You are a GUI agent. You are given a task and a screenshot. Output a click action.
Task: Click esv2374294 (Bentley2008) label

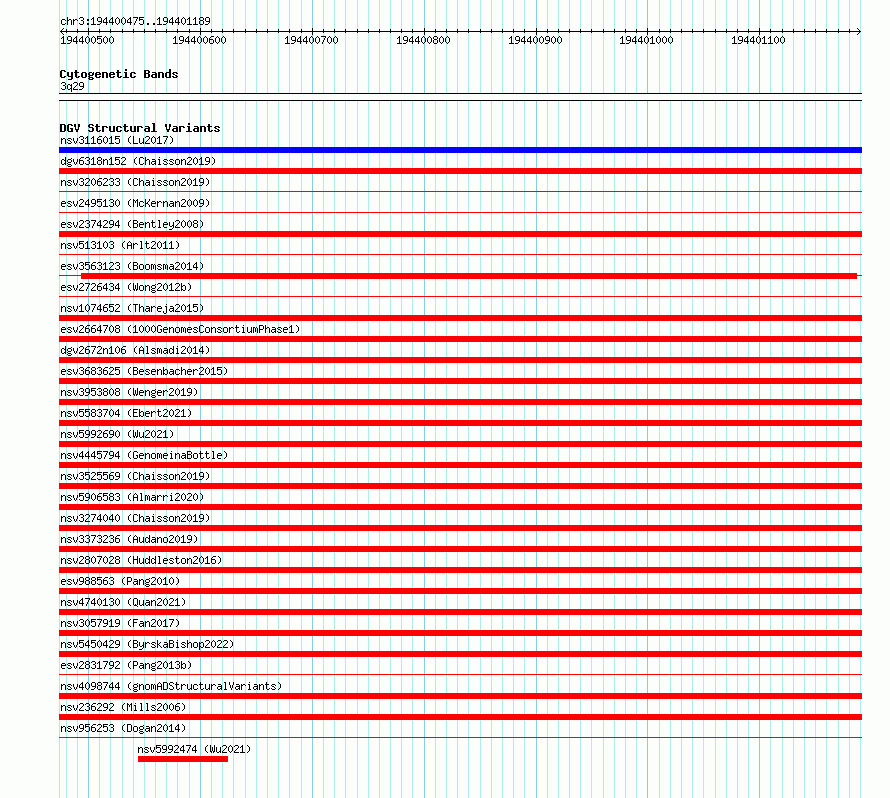[132, 224]
